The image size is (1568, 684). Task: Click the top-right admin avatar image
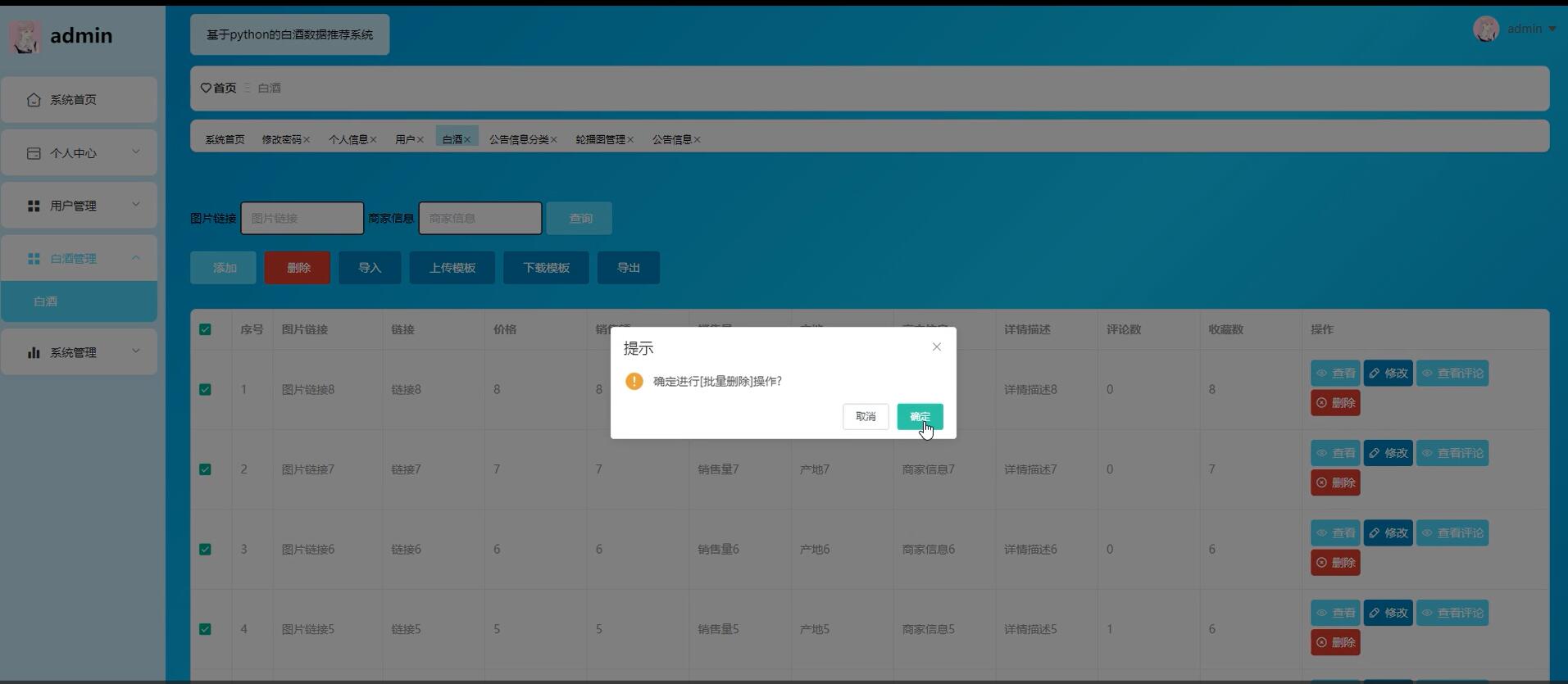(1486, 29)
